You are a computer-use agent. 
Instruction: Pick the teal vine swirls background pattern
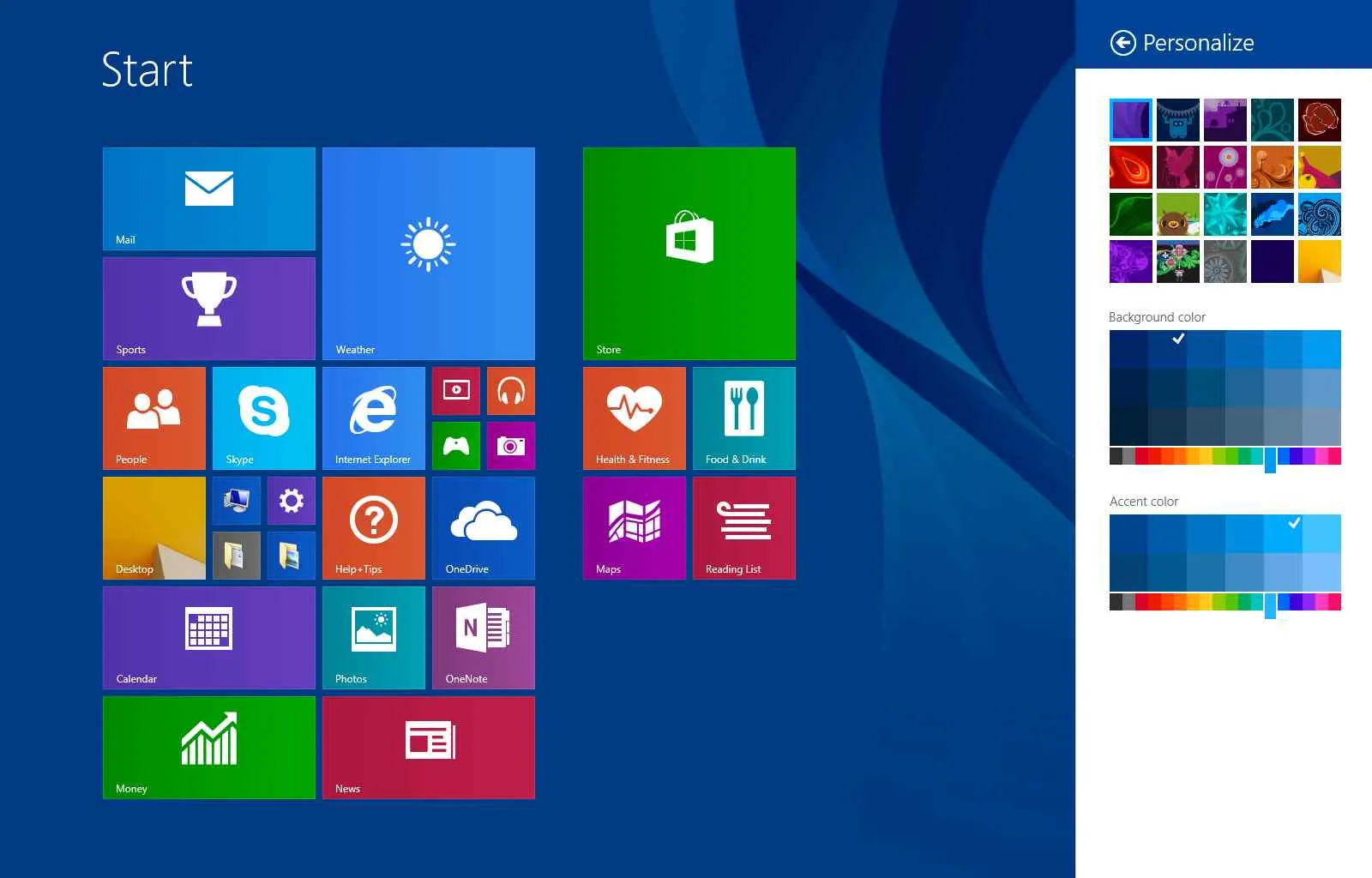(1273, 120)
